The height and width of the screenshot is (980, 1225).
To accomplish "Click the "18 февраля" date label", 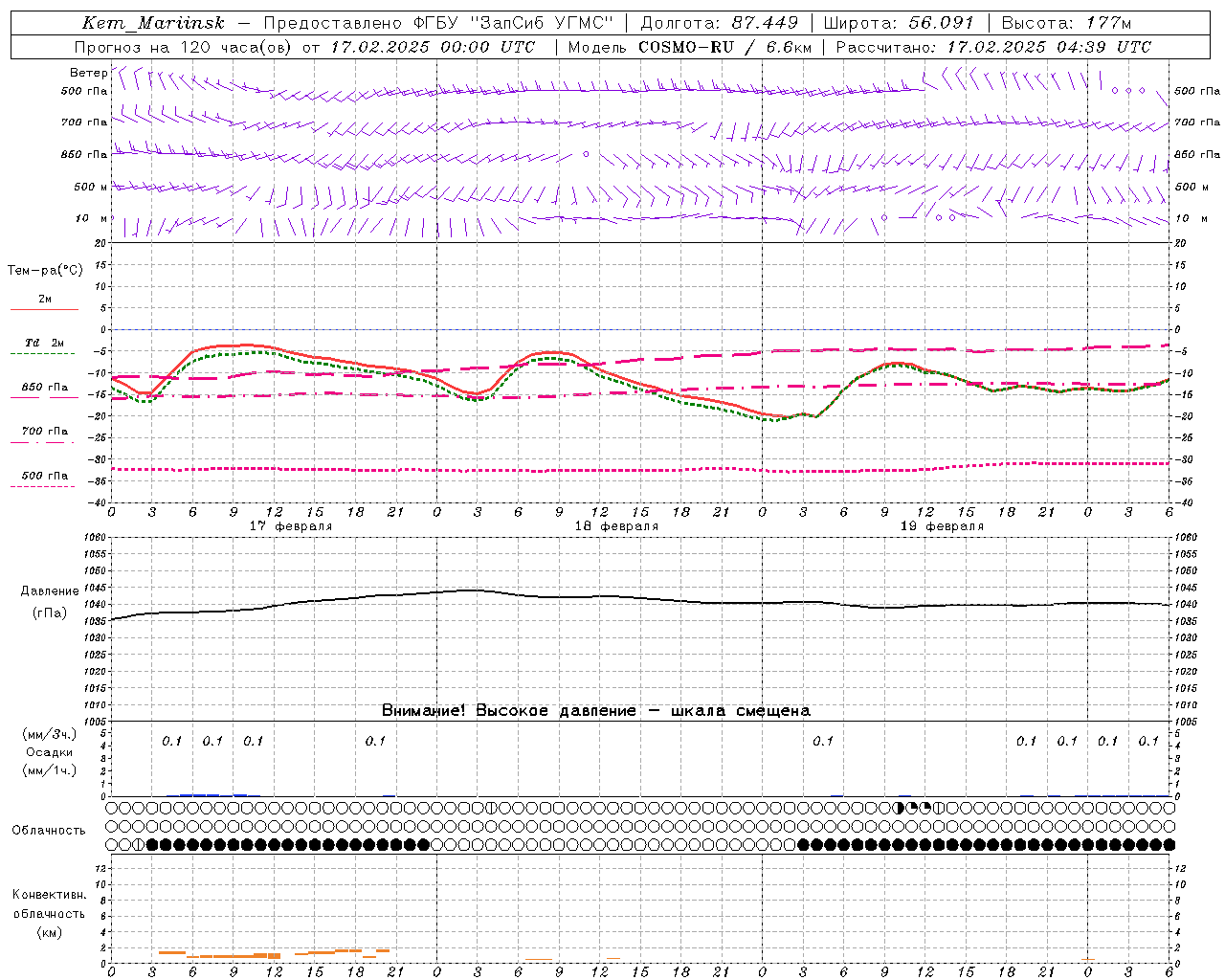I will pos(616,526).
